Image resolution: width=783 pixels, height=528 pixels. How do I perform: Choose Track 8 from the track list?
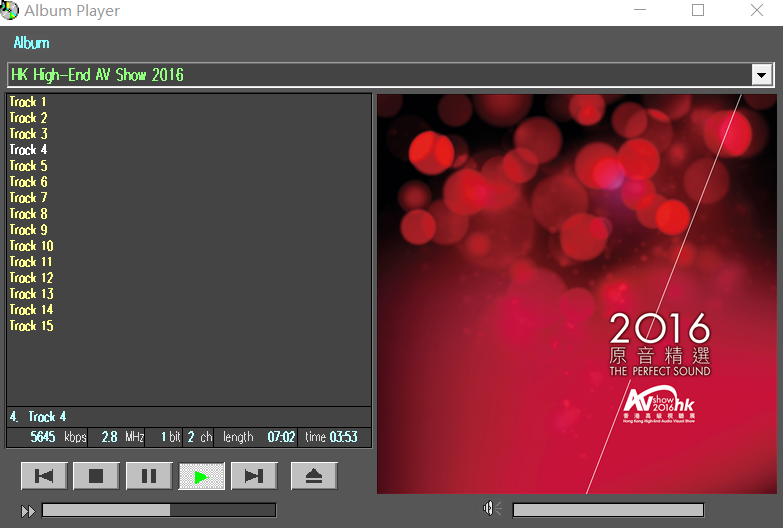click(28, 214)
